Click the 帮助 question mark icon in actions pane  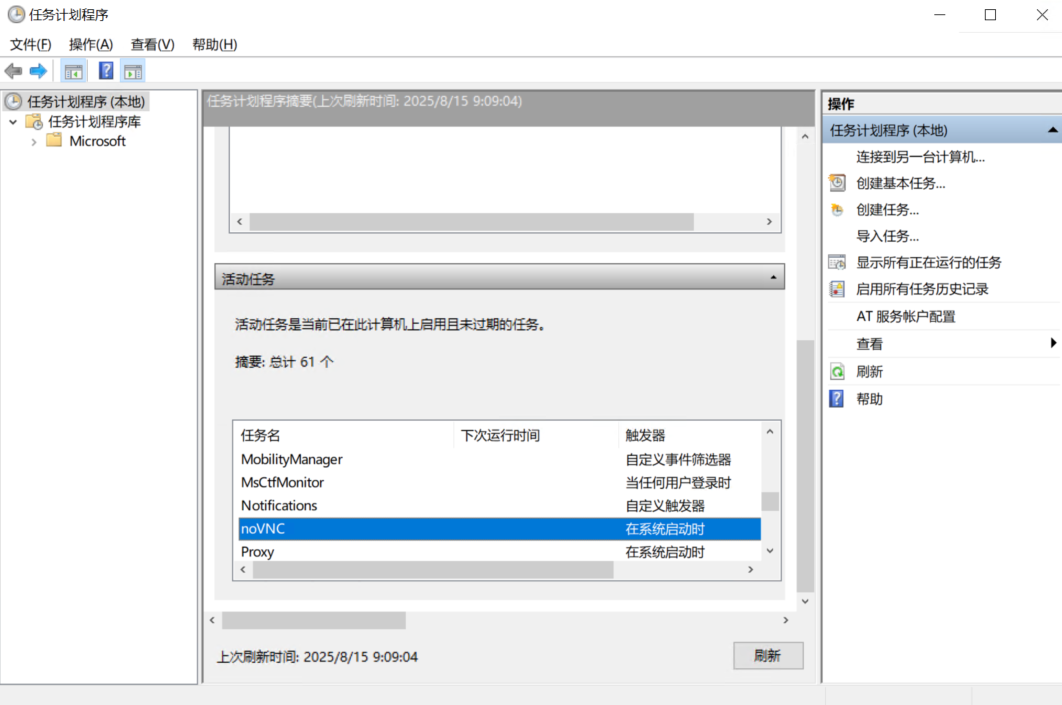[x=837, y=399]
